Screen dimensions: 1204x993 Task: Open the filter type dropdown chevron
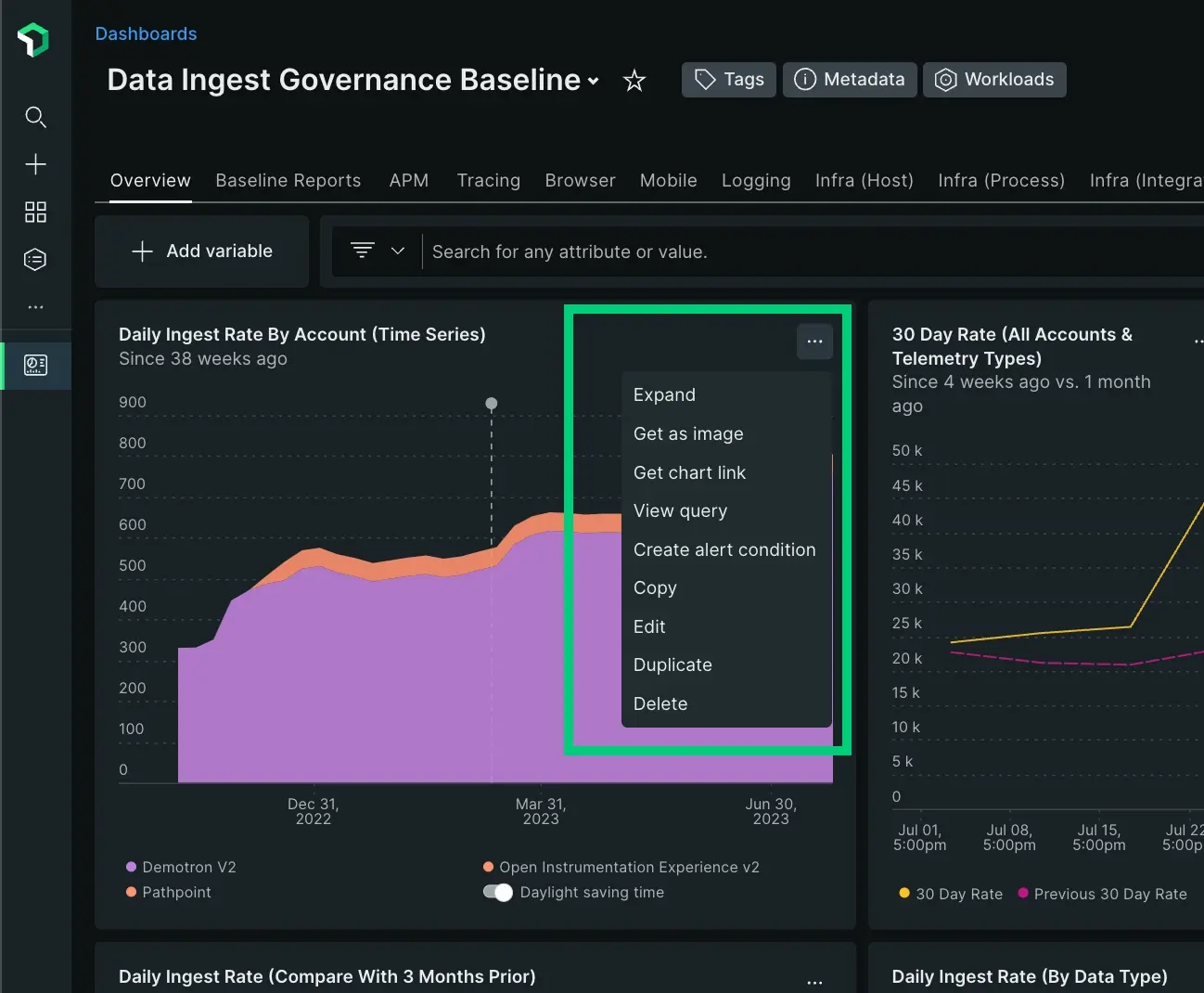[x=398, y=251]
